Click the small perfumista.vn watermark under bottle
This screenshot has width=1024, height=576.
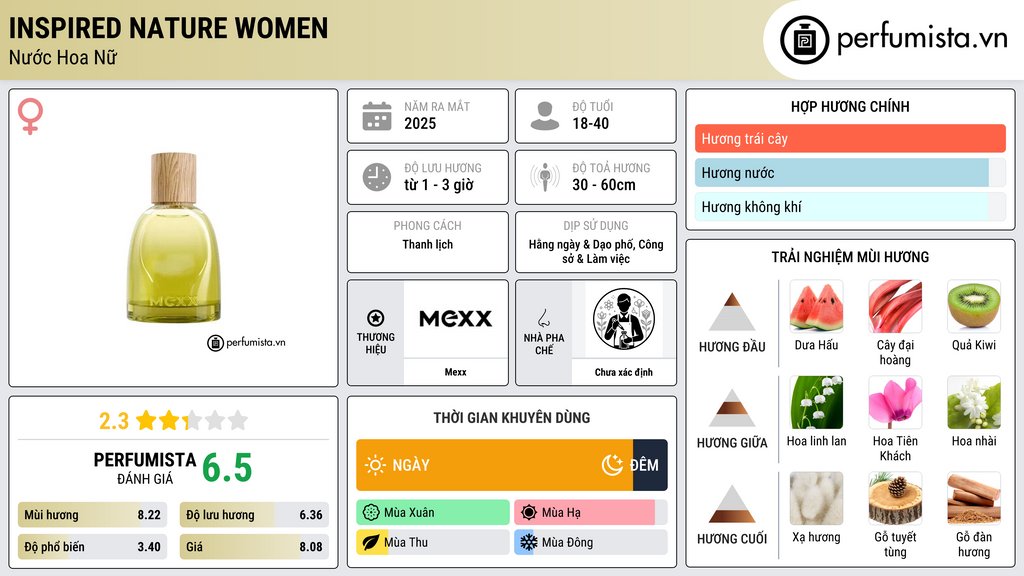coord(246,342)
